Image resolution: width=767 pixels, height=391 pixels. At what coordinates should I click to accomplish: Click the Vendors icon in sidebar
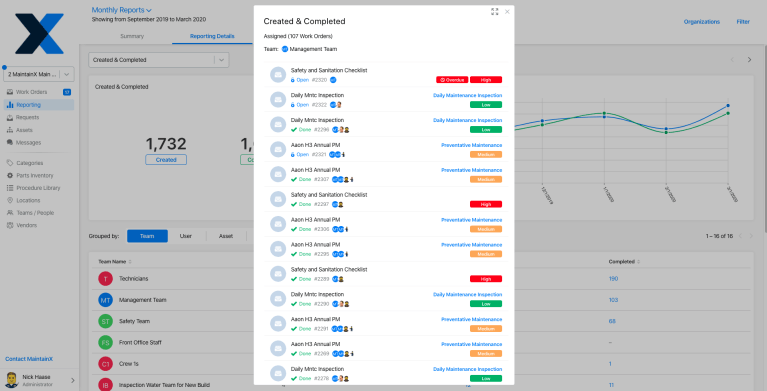10,226
